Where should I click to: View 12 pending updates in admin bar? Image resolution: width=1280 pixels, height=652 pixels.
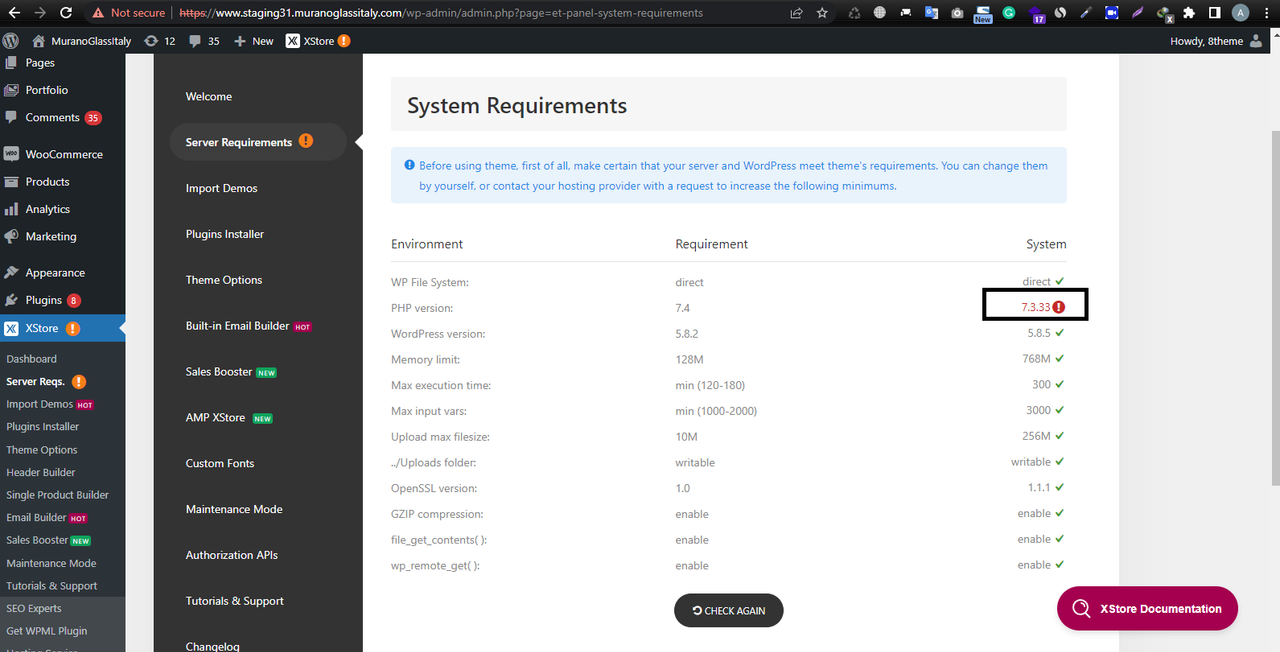click(159, 41)
